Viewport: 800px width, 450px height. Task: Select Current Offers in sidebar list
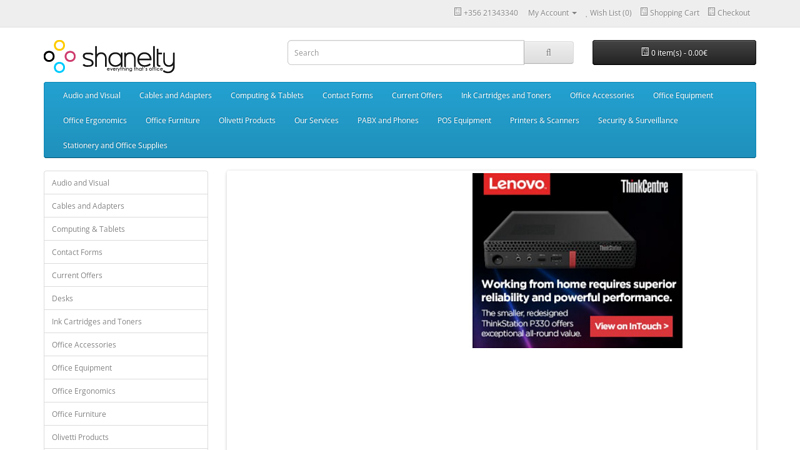pos(126,276)
